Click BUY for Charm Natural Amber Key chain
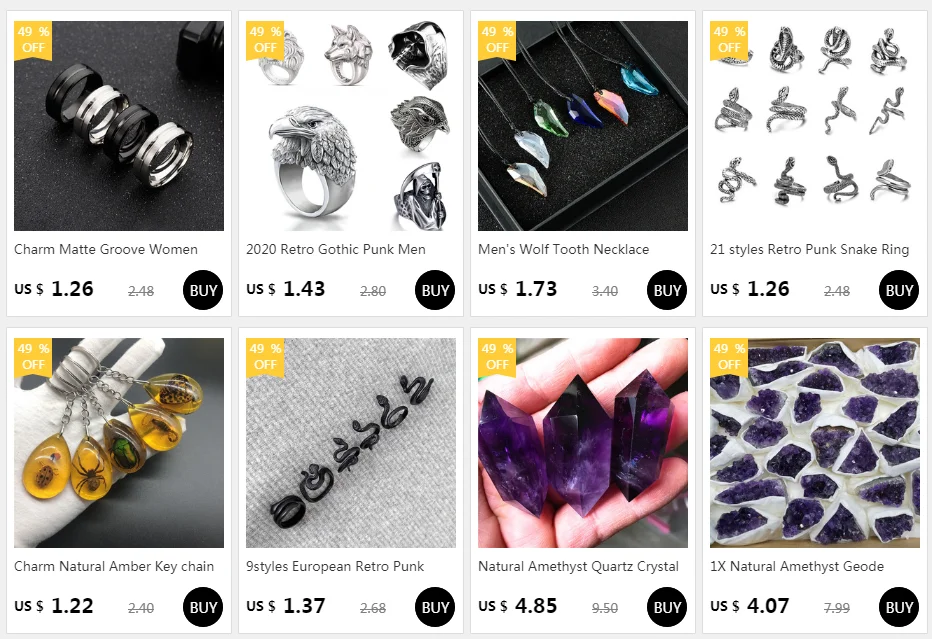Viewport: 932px width, 639px height. click(203, 607)
